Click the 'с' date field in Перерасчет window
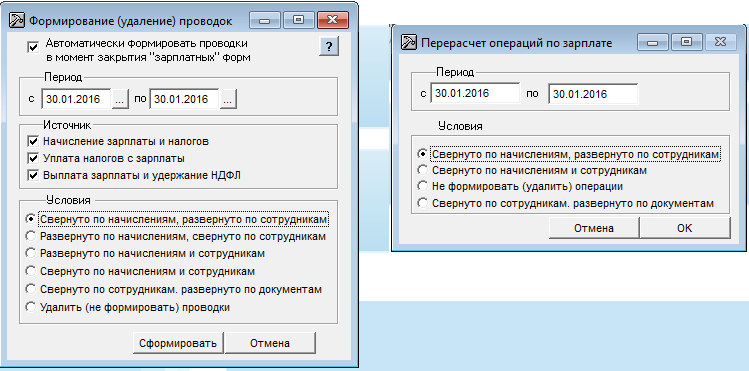This screenshot has width=749, height=371. tap(475, 93)
